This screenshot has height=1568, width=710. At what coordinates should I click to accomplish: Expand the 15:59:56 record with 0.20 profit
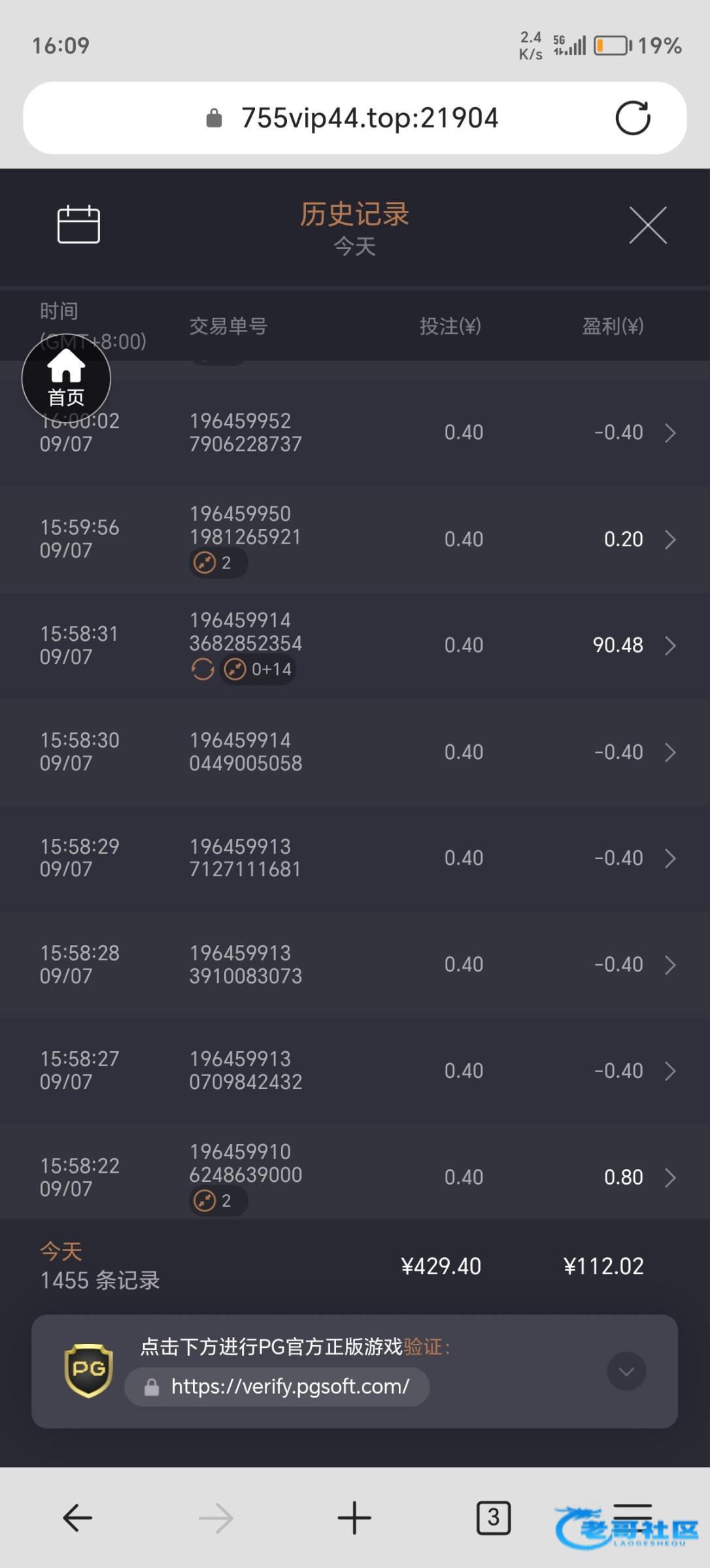pyautogui.click(x=670, y=540)
